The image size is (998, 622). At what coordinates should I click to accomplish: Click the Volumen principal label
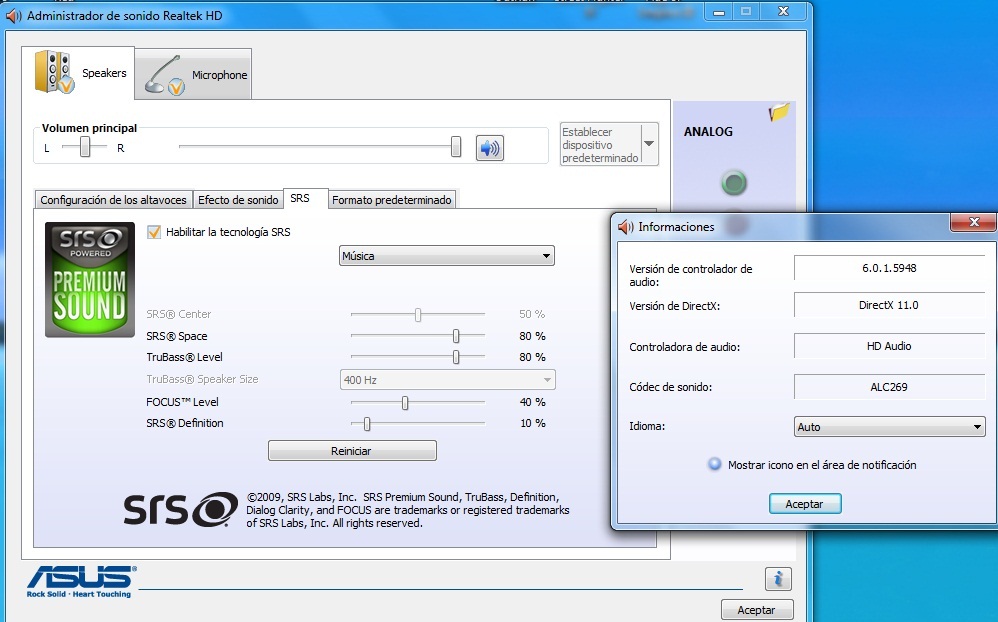(89, 128)
